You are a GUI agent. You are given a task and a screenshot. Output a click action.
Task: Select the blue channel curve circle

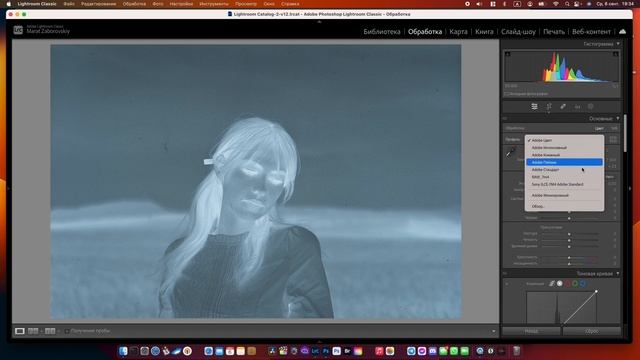(x=582, y=283)
